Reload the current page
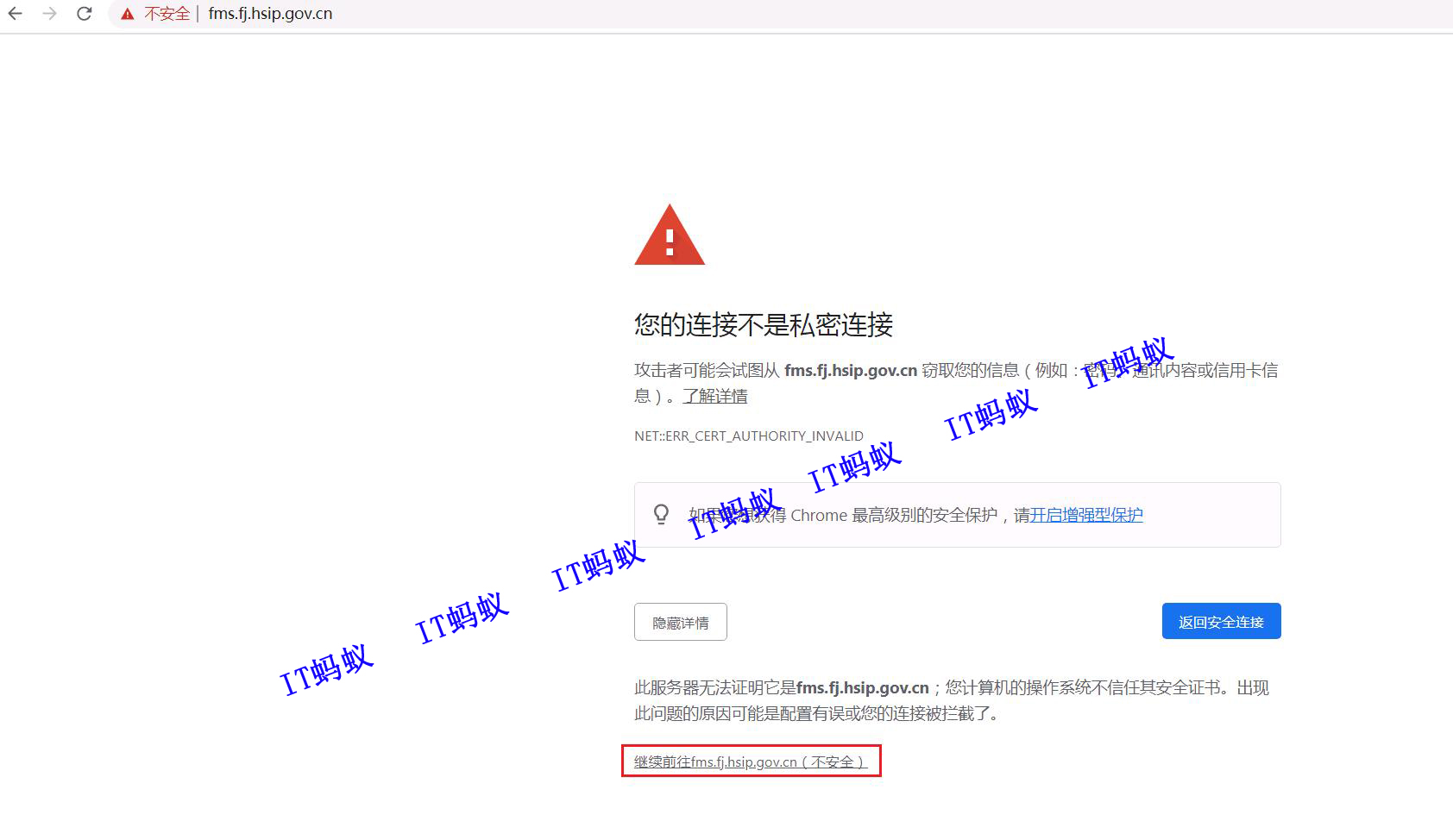The width and height of the screenshot is (1453, 840). point(84,14)
